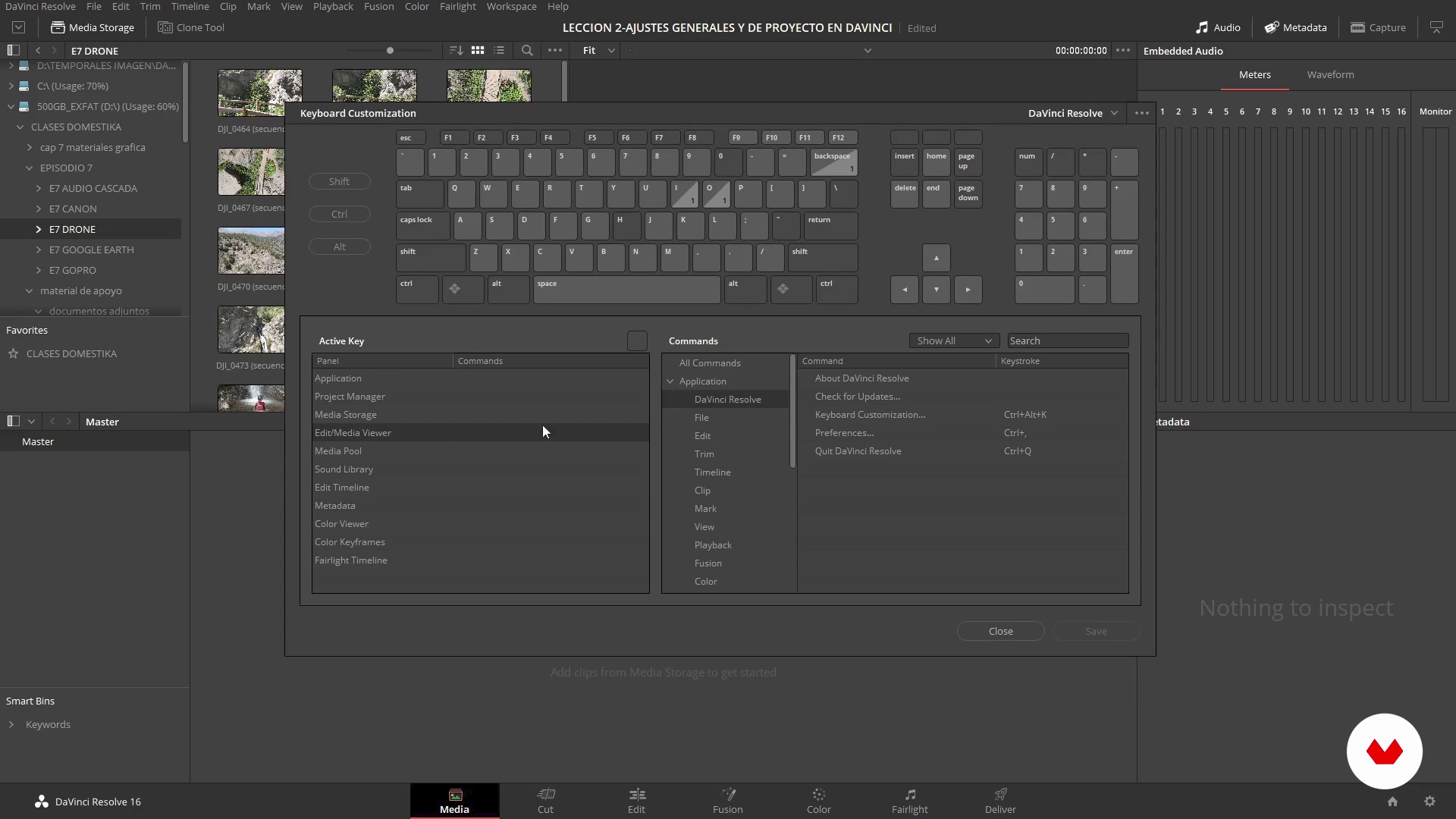Toggle the Active Key indicator box
This screenshot has height=819, width=1456.
coord(637,340)
